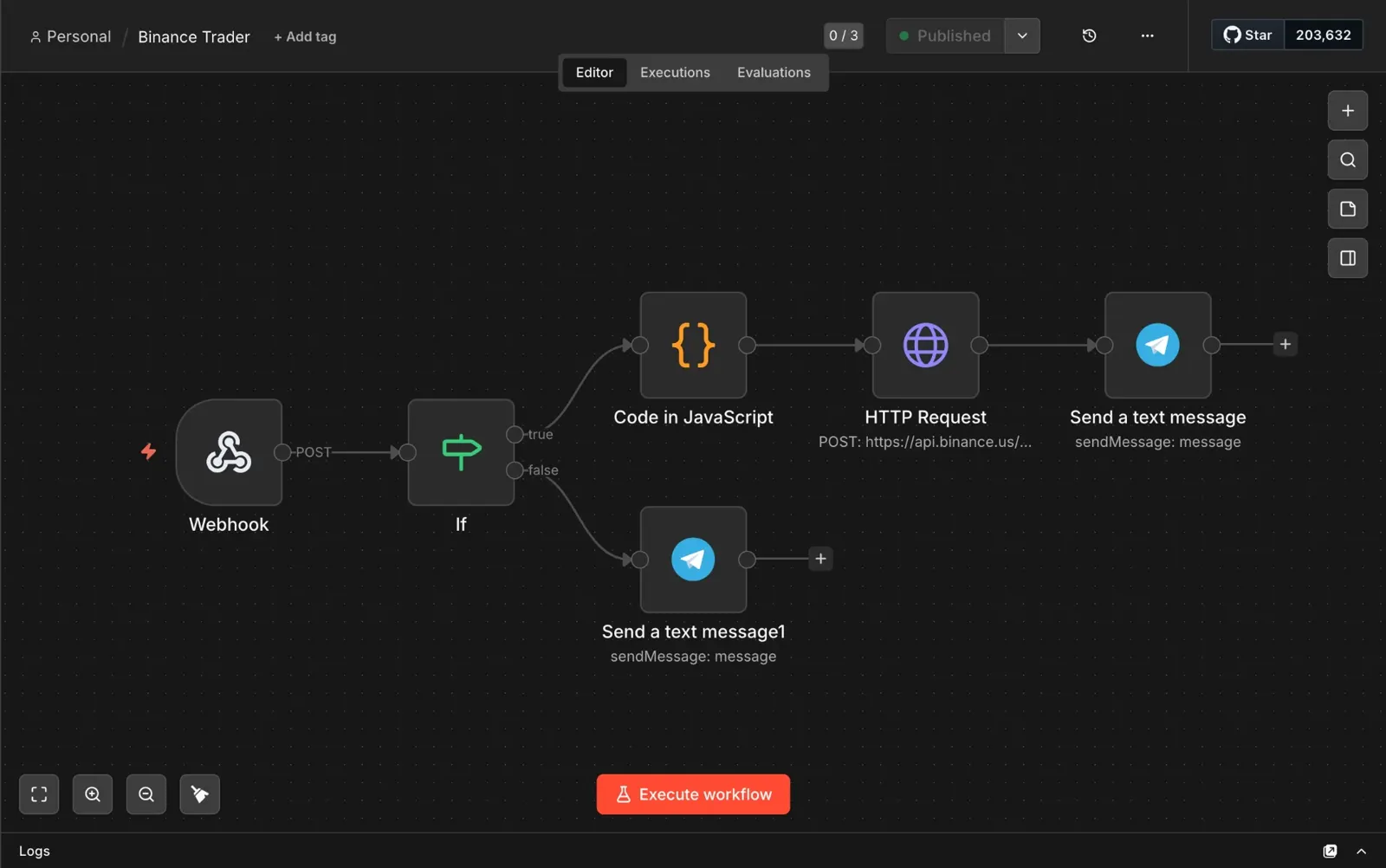
Task: Click the Webhook POST output connector
Action: click(282, 452)
